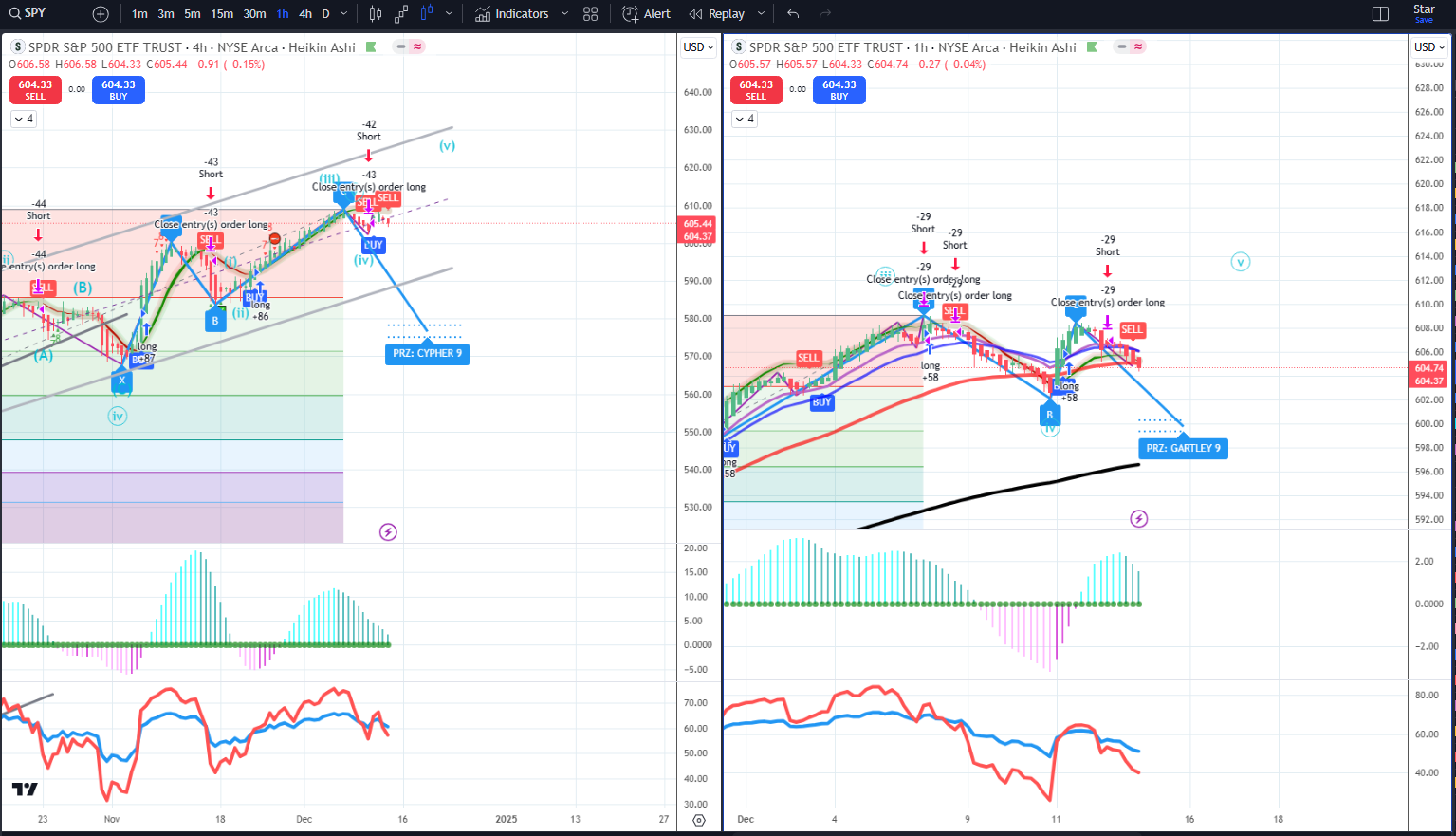Expand favorite indicators dropdown arrow

pos(564,14)
